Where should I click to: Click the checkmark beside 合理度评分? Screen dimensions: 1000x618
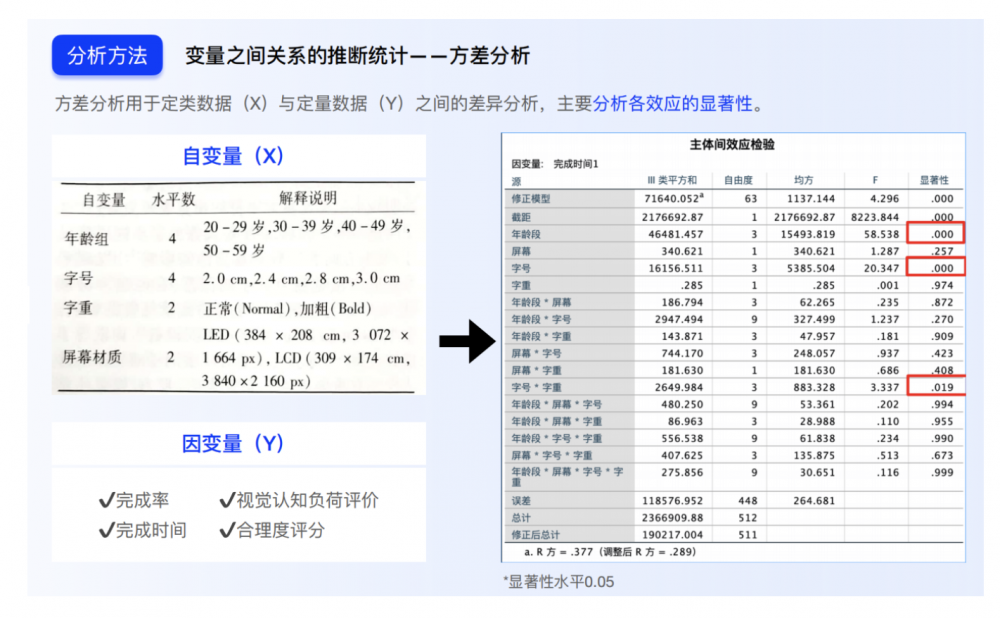click(x=227, y=530)
